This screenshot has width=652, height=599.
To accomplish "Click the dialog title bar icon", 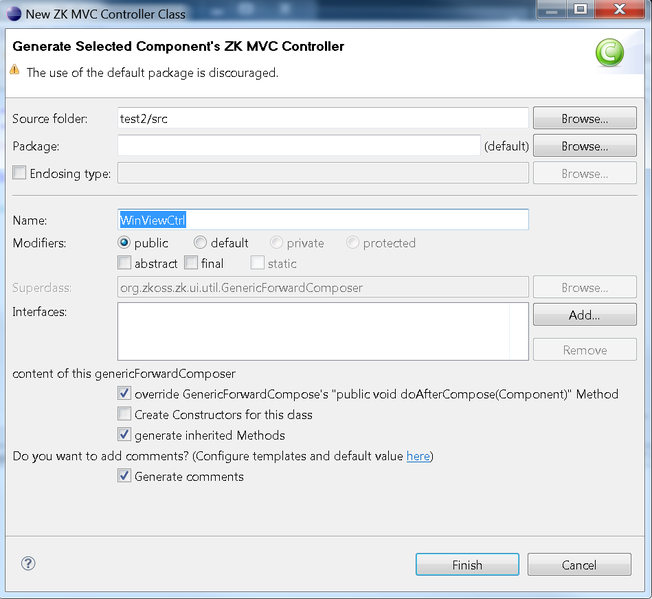I will 13,10.
